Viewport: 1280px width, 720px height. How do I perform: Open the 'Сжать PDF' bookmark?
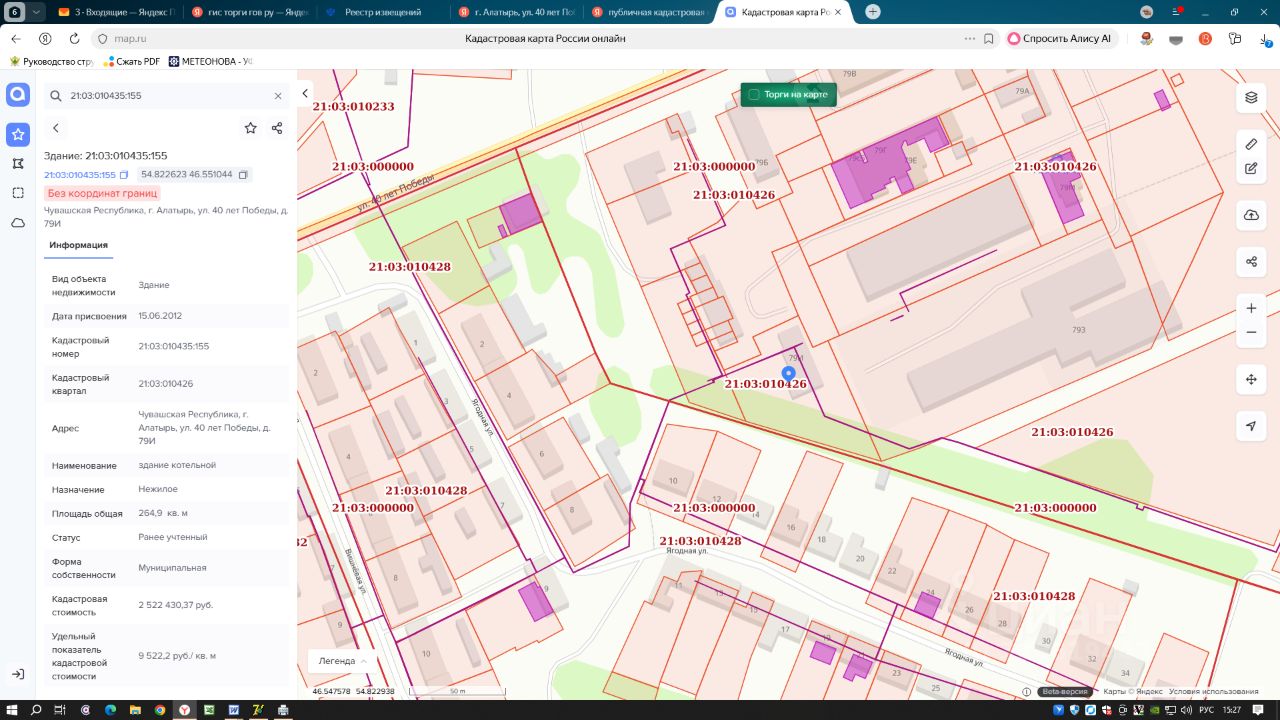130,61
